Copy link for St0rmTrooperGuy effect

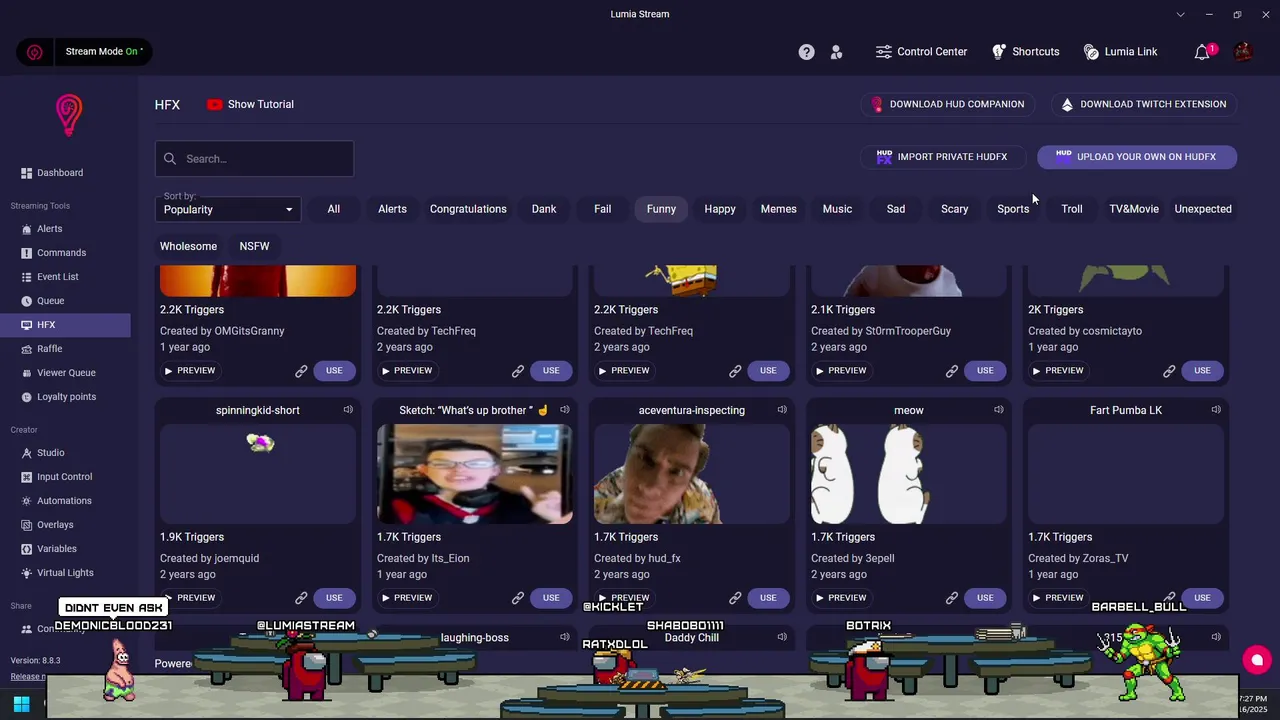click(x=952, y=371)
